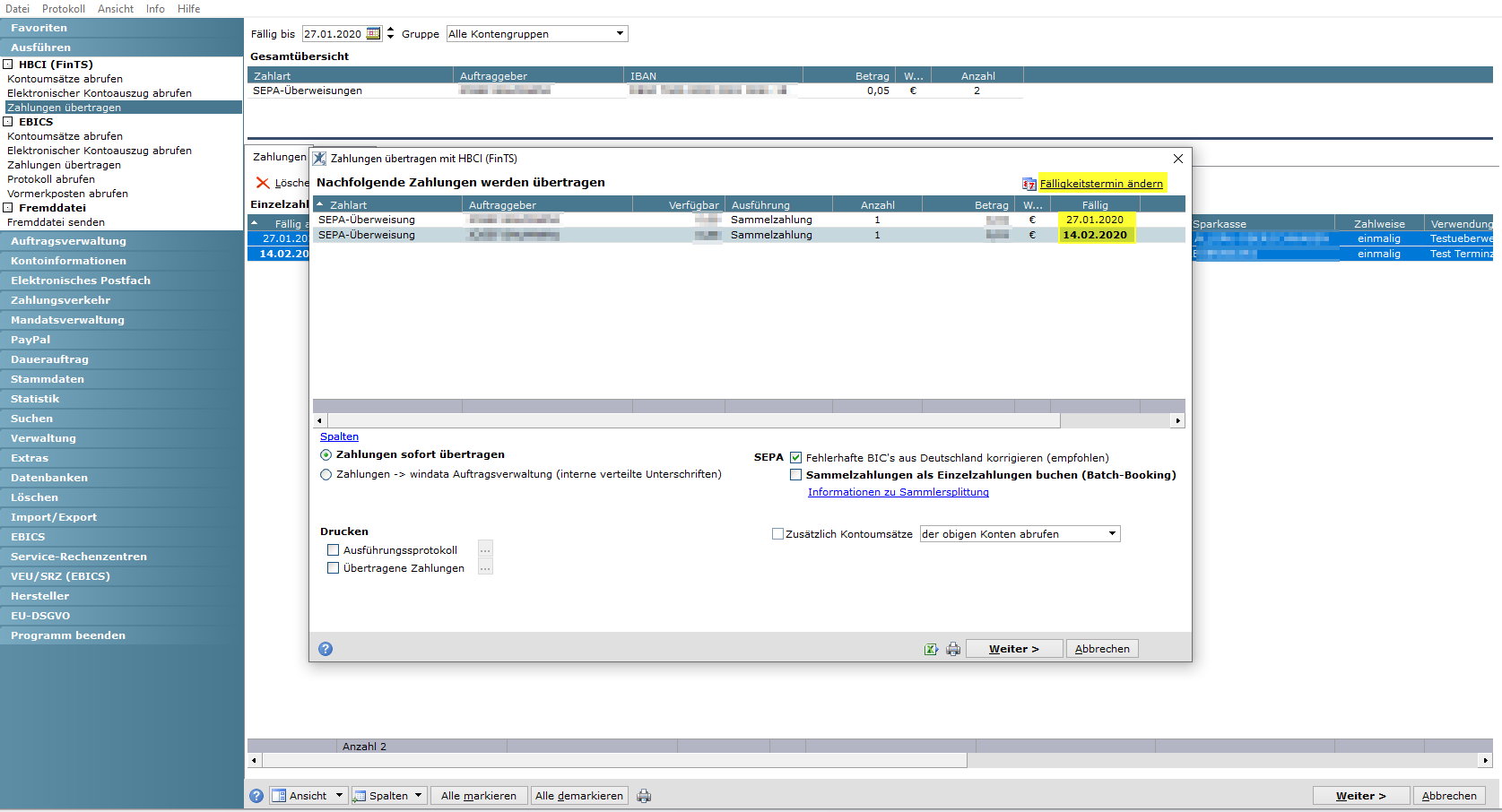Print the payments list from the dialog
Image resolution: width=1502 pixels, height=812 pixels.
(x=953, y=649)
